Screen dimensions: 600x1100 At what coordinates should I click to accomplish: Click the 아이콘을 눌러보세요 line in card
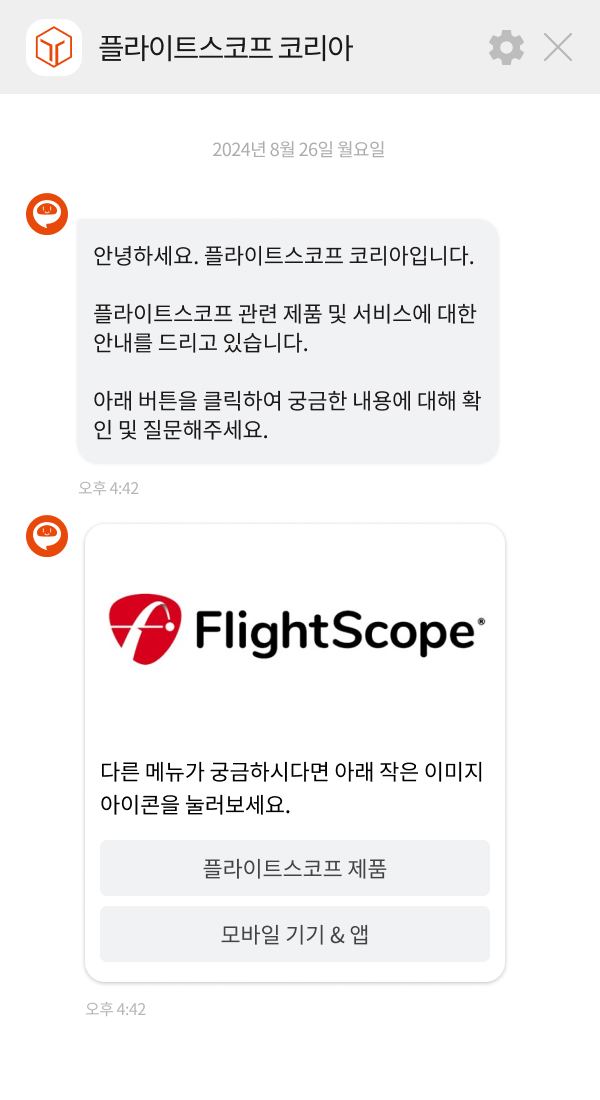click(195, 805)
